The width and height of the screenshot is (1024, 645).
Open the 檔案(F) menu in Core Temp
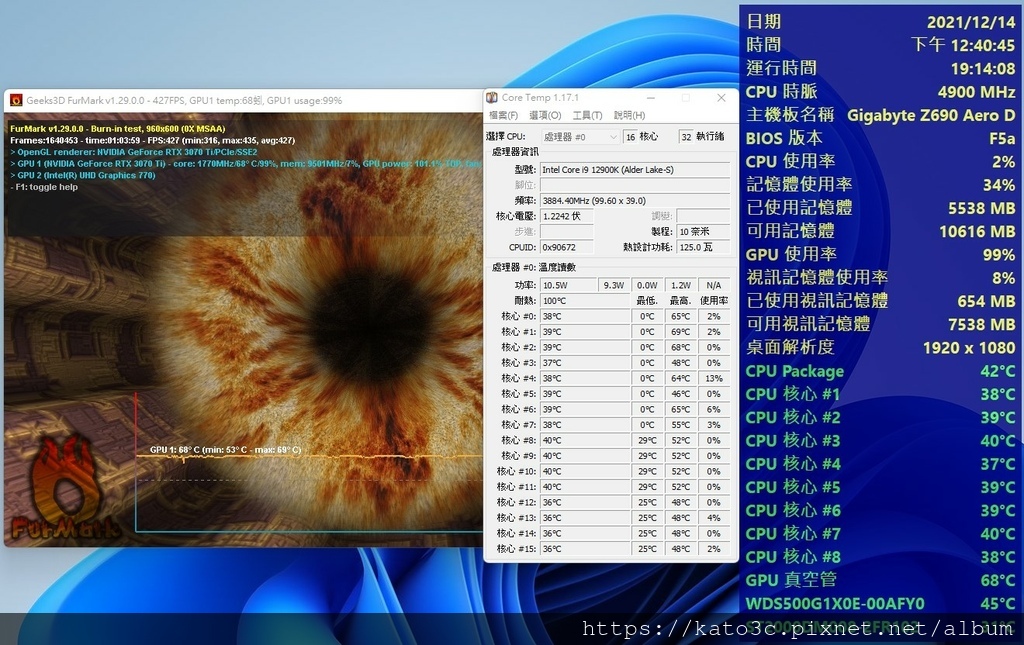pos(503,116)
